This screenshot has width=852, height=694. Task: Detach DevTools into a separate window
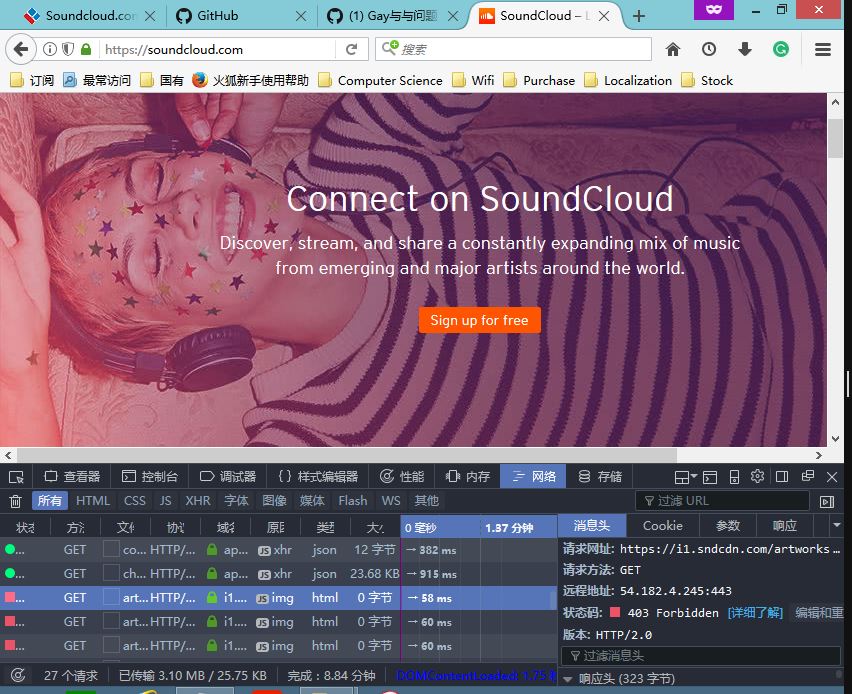tap(807, 476)
